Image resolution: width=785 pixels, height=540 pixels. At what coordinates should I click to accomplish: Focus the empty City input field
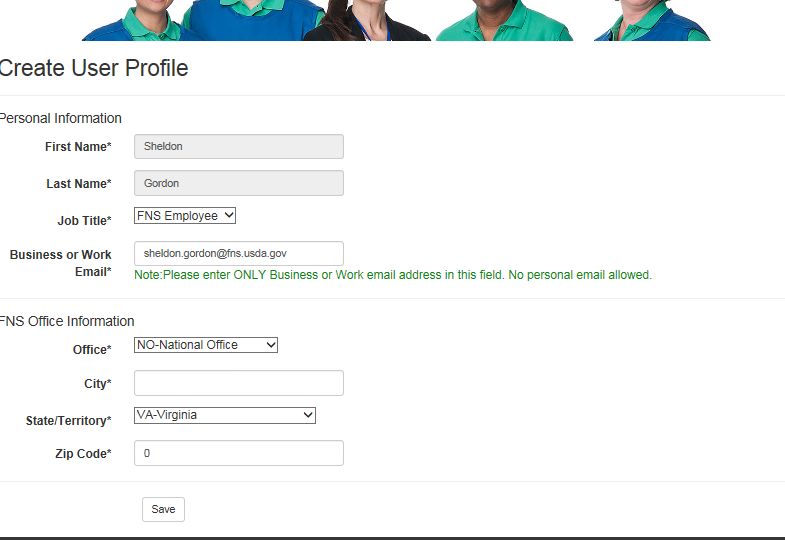point(239,383)
